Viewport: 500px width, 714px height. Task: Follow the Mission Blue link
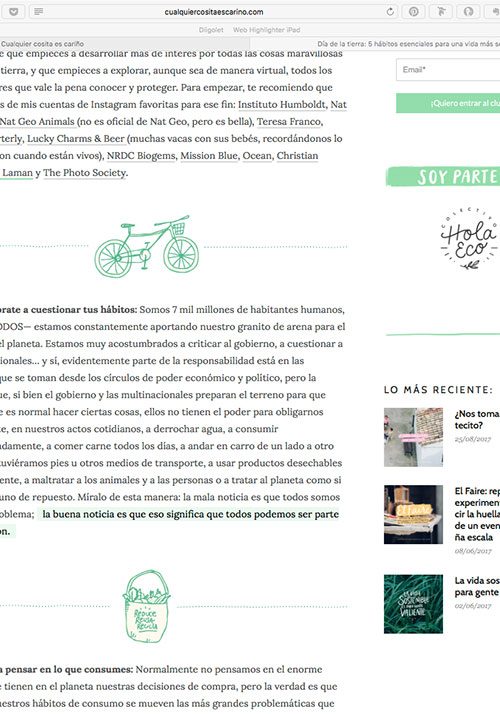click(x=209, y=156)
